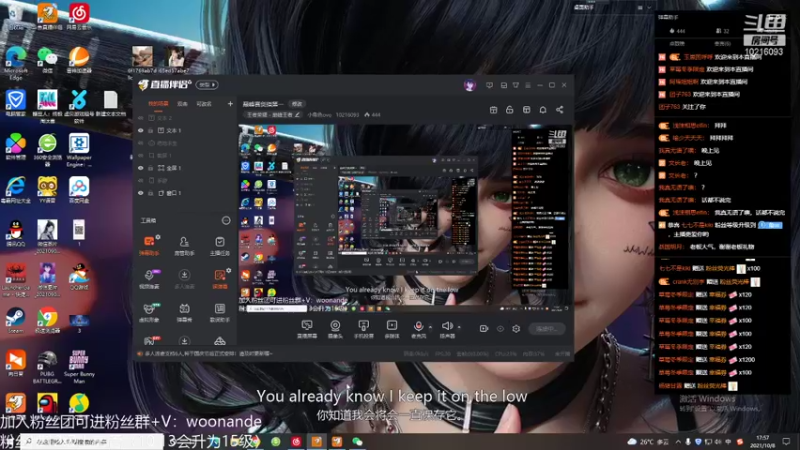Open the 弹幕秀 danmaku show tool
Image resolution: width=800 pixels, height=450 pixels.
184,312
